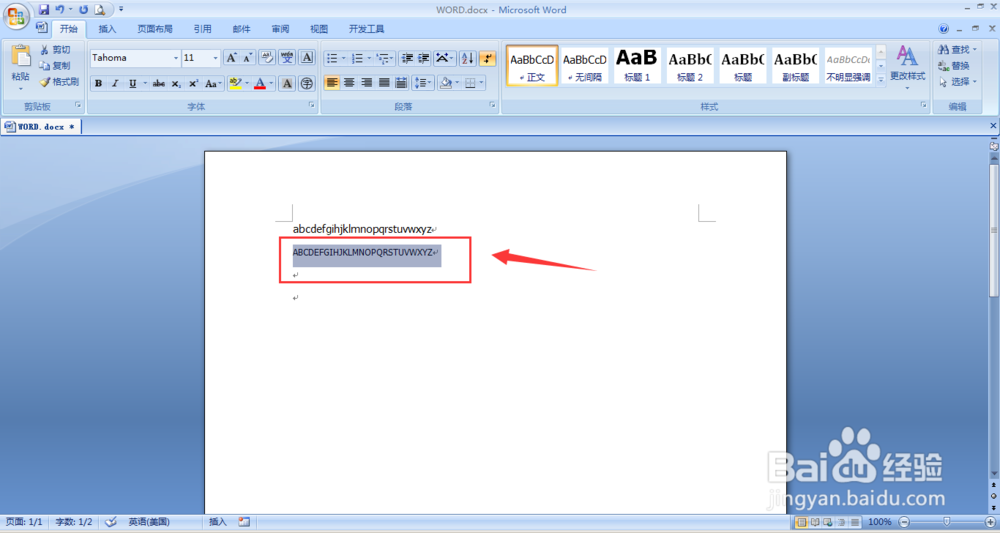Viewport: 1000px width, 533px height.
Task: Toggle distributed alignment
Action: tap(401, 83)
